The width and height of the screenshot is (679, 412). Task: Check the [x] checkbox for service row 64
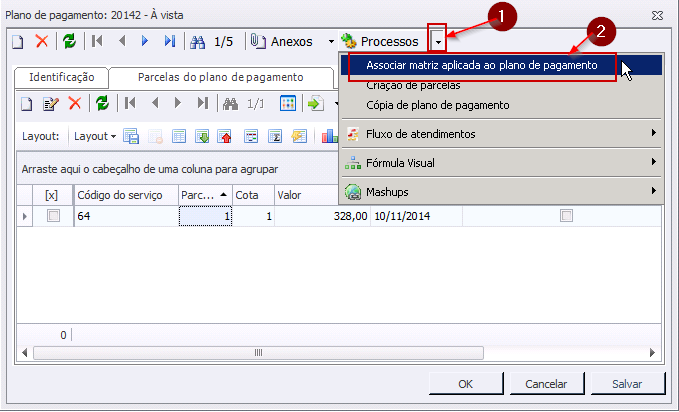click(53, 216)
